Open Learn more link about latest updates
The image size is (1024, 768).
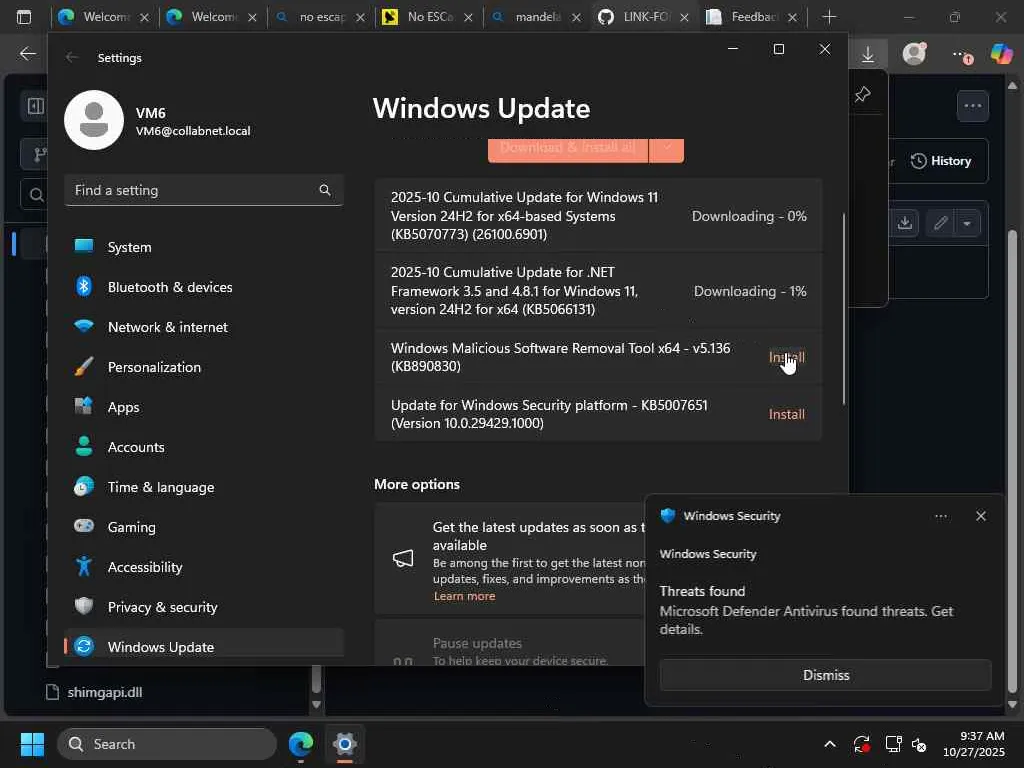(x=464, y=596)
